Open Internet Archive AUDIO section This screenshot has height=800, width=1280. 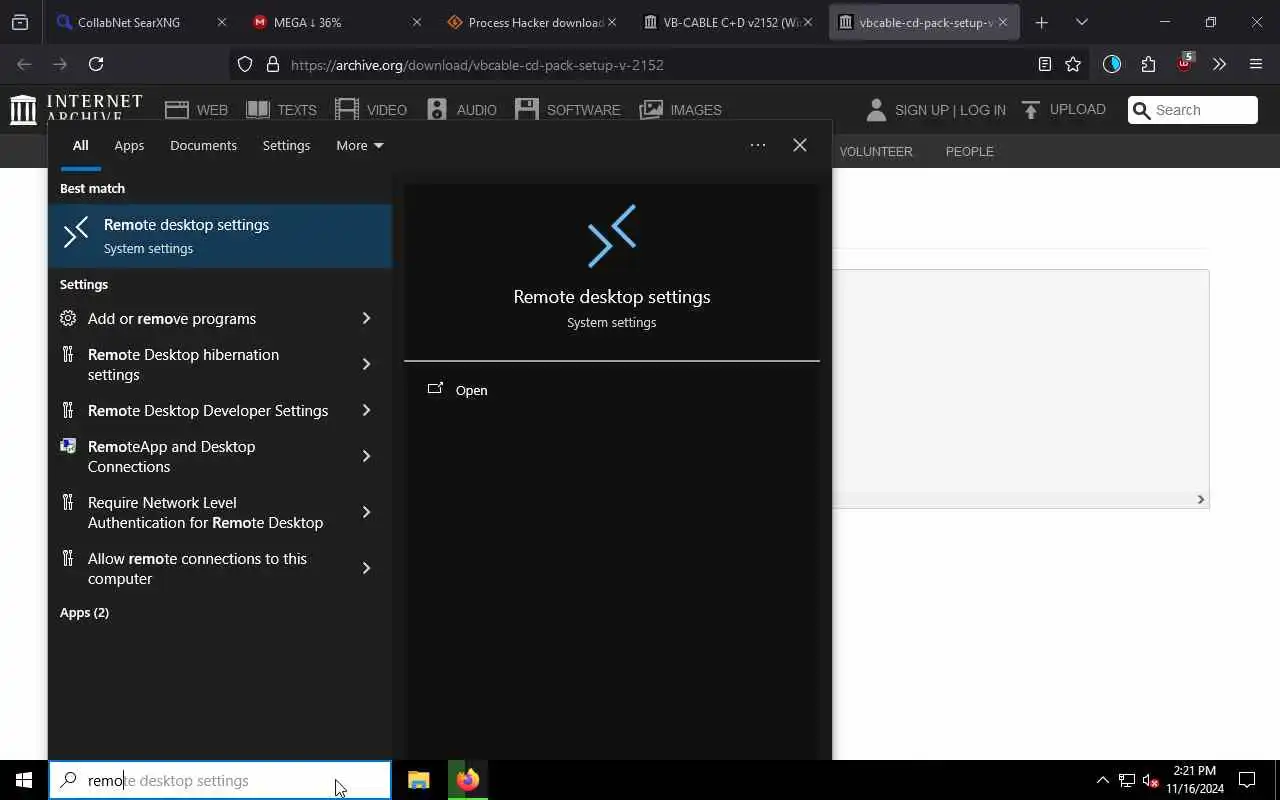click(462, 110)
